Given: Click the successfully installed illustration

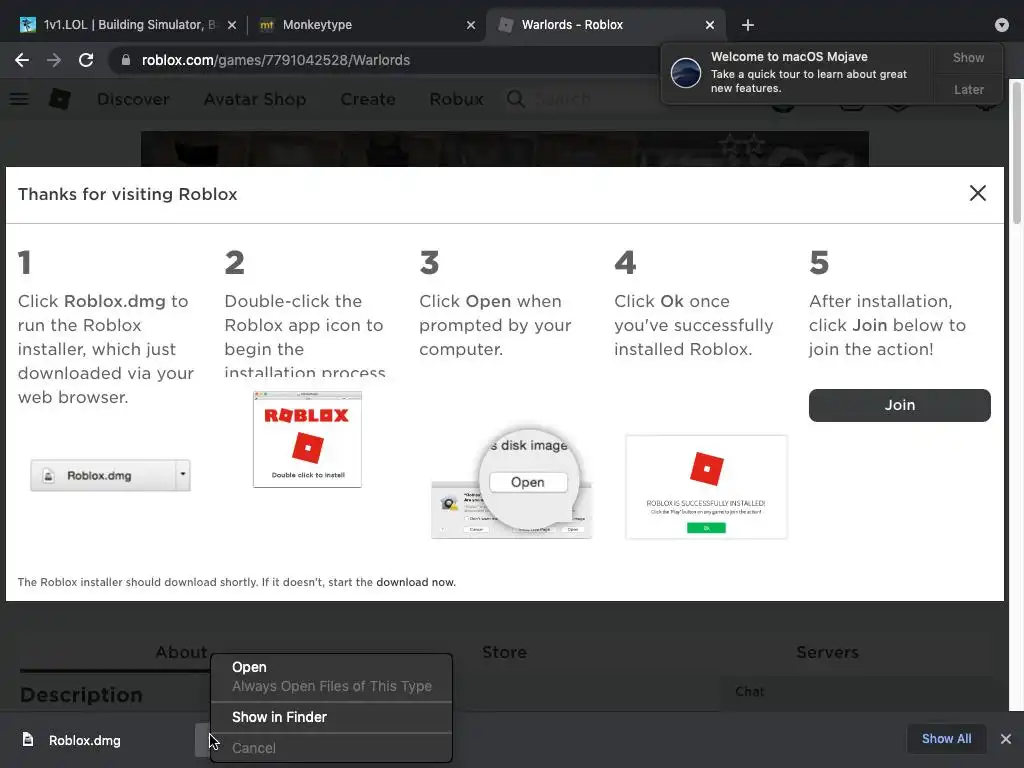Looking at the screenshot, I should (x=706, y=487).
